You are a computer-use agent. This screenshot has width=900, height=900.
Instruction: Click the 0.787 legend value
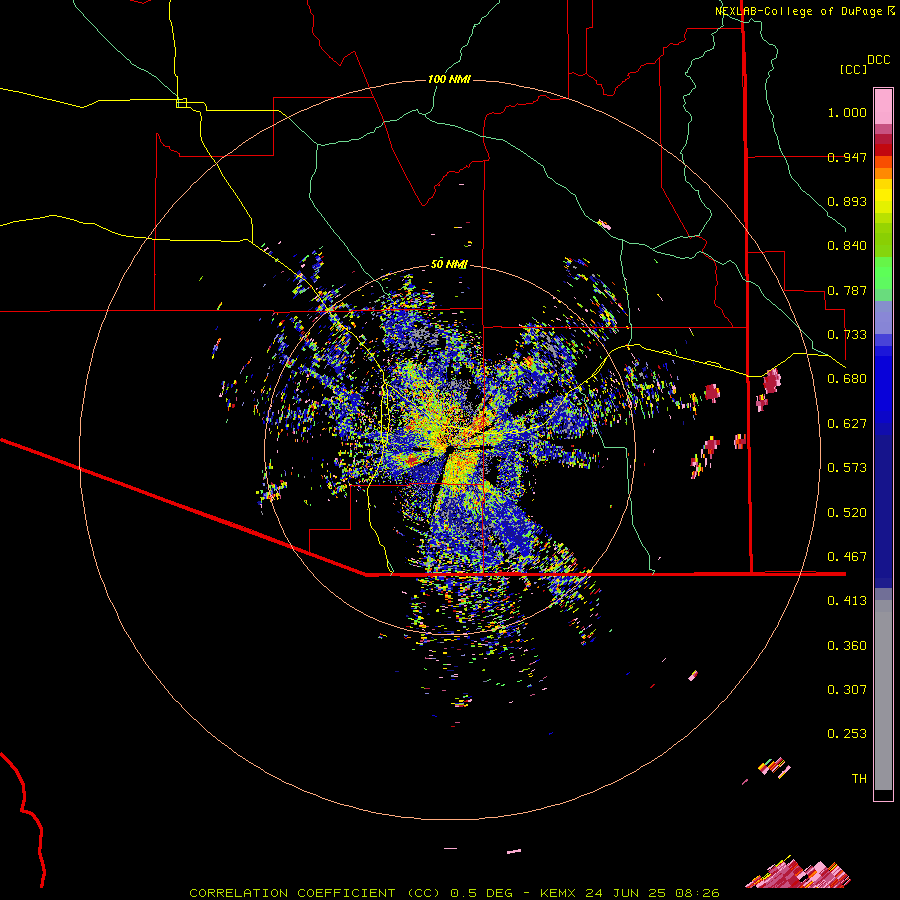[x=847, y=290]
